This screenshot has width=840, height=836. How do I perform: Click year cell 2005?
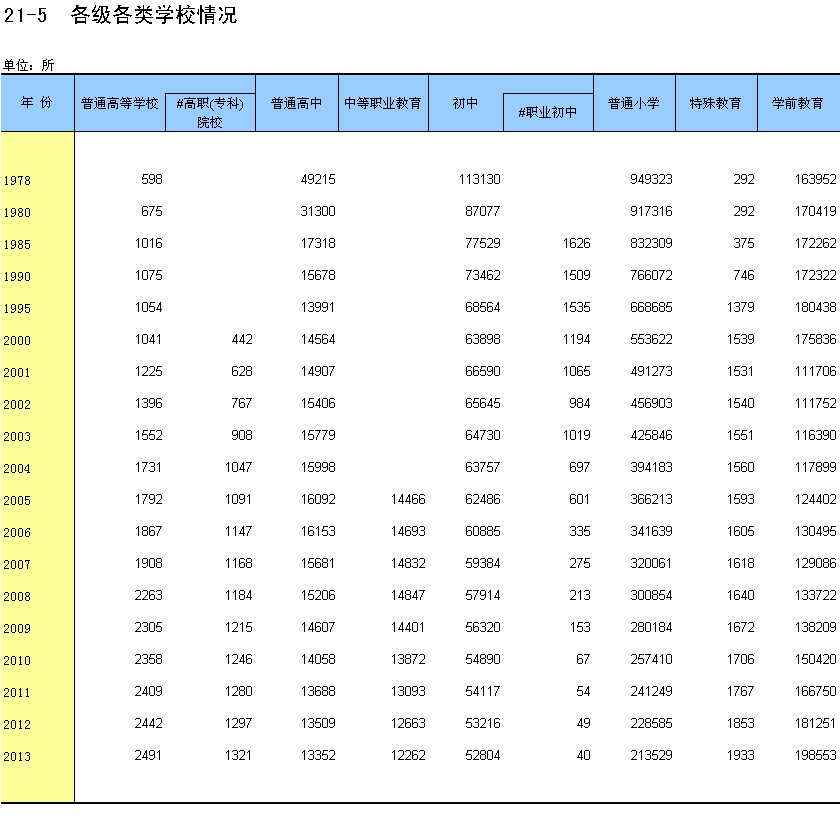(x=17, y=501)
